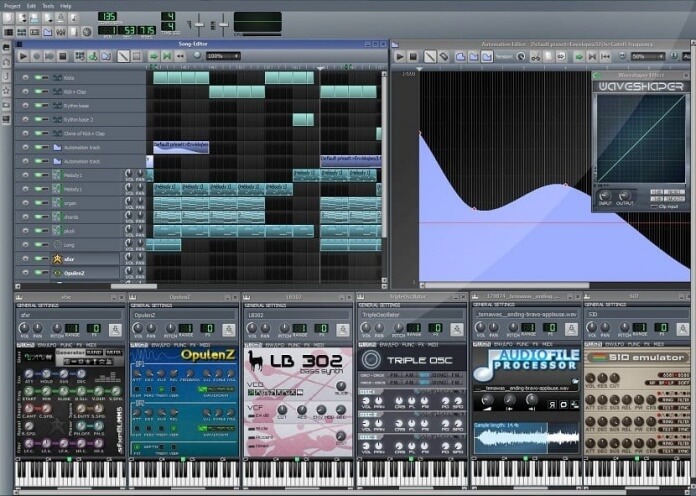Save preset button in LB302 window
Screen dimensions: 696x496
[x=343, y=329]
